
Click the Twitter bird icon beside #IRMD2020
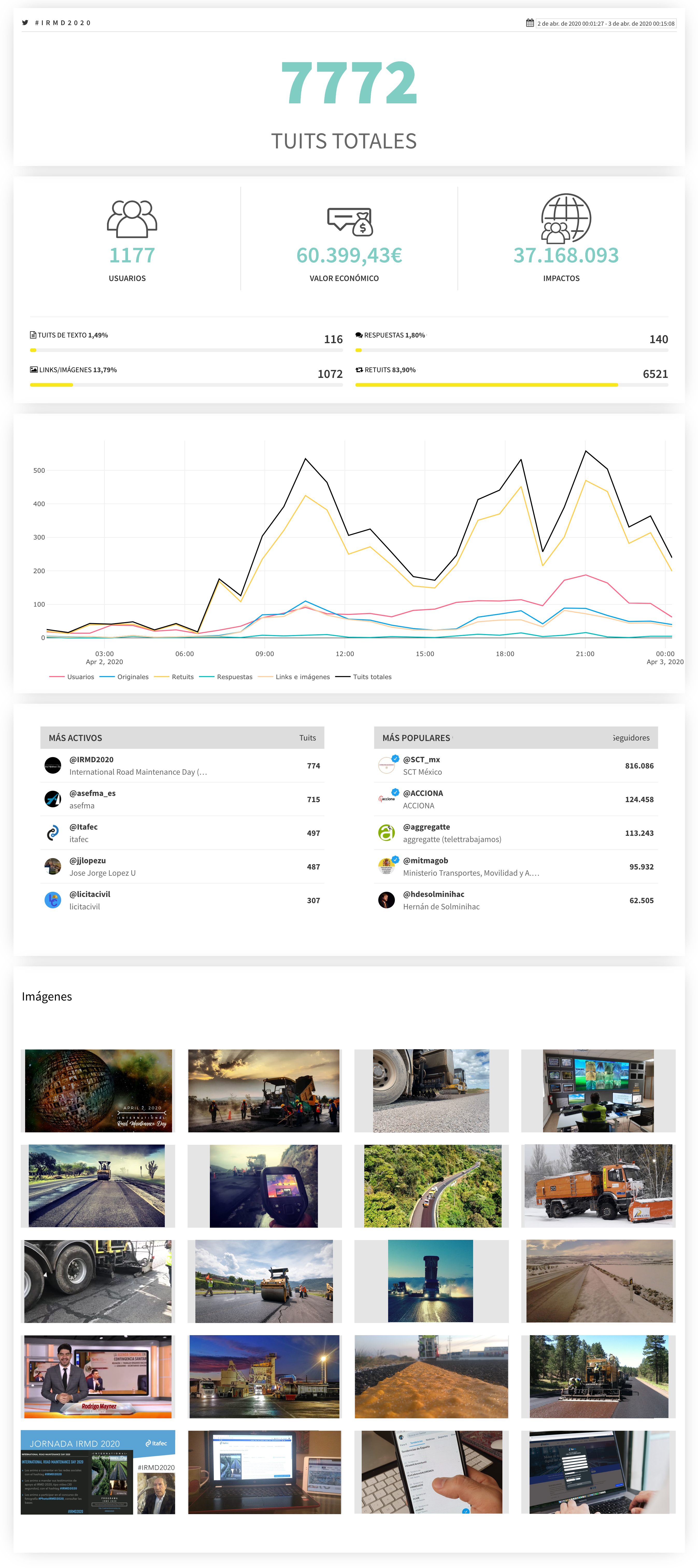(x=25, y=23)
